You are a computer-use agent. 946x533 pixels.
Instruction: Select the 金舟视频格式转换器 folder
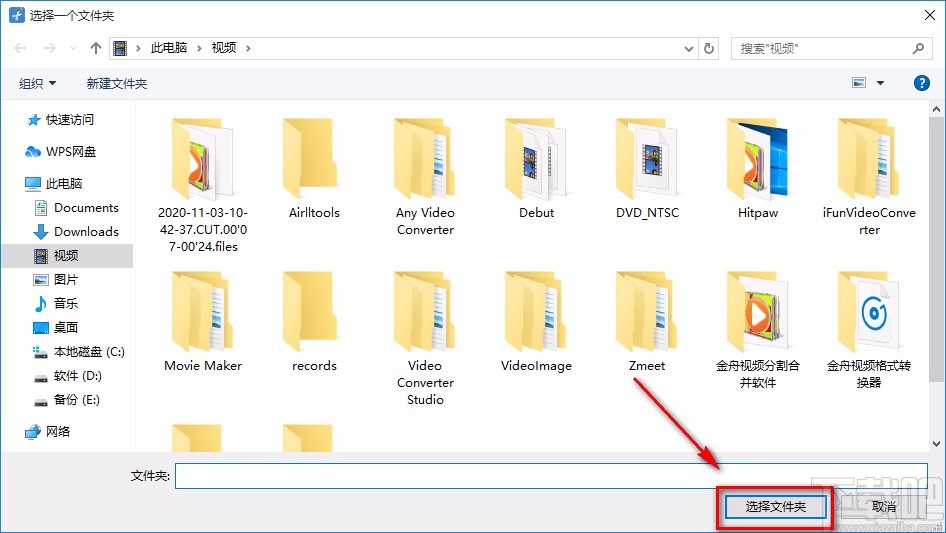point(869,330)
